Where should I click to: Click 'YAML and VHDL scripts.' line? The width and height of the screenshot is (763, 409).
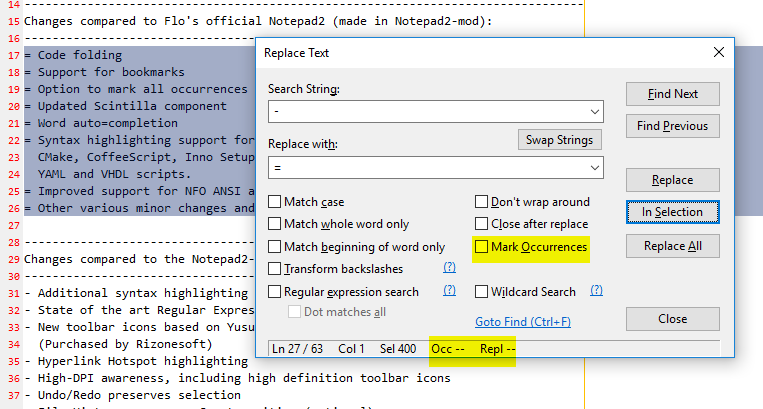pyautogui.click(x=115, y=174)
